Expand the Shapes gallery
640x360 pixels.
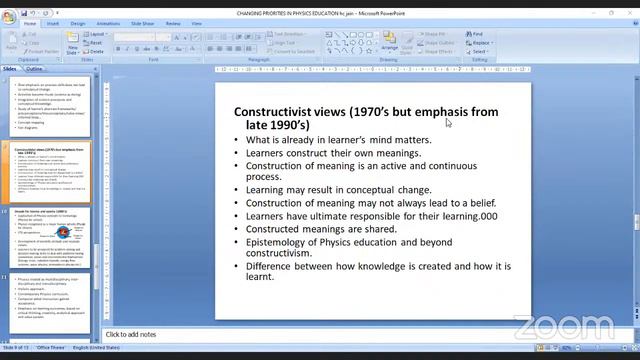(376, 51)
